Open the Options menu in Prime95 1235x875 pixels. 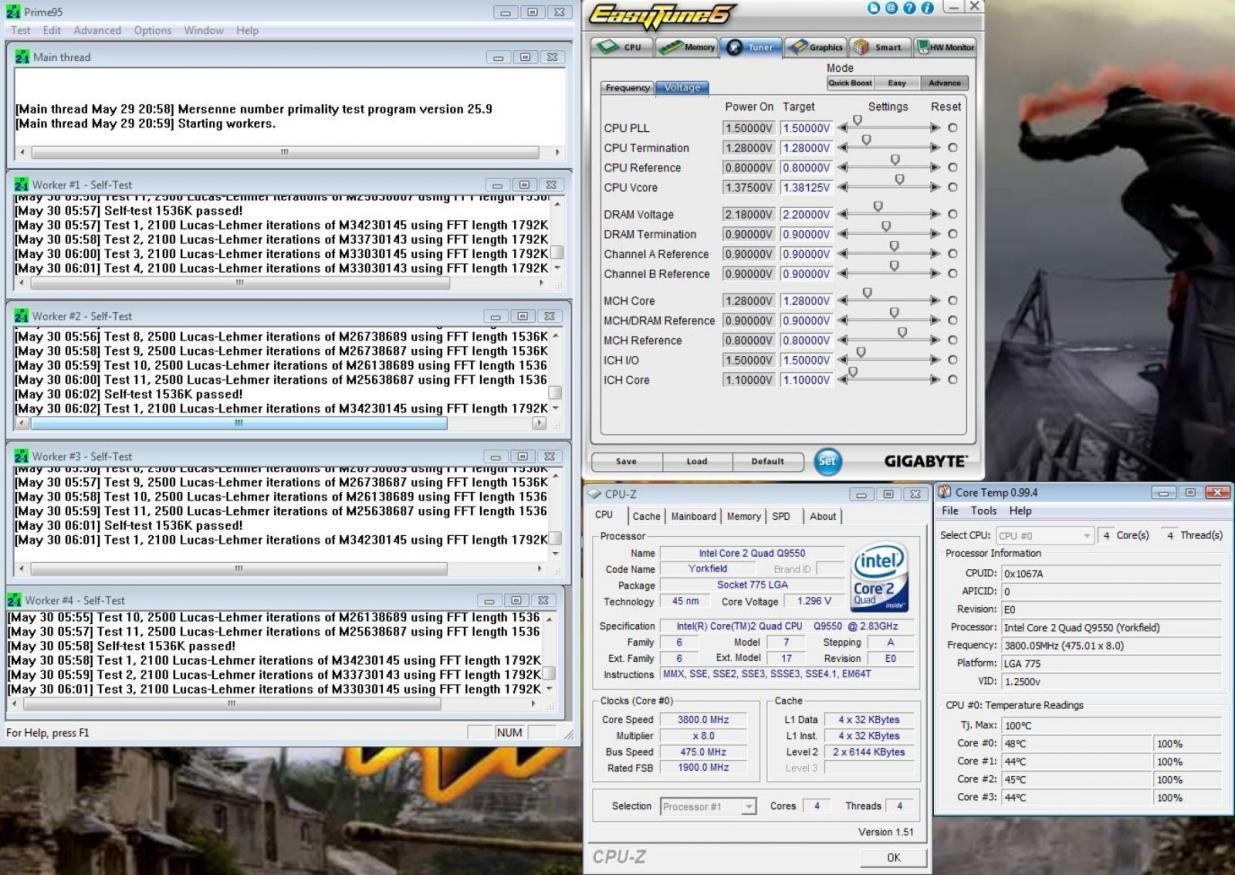[153, 31]
